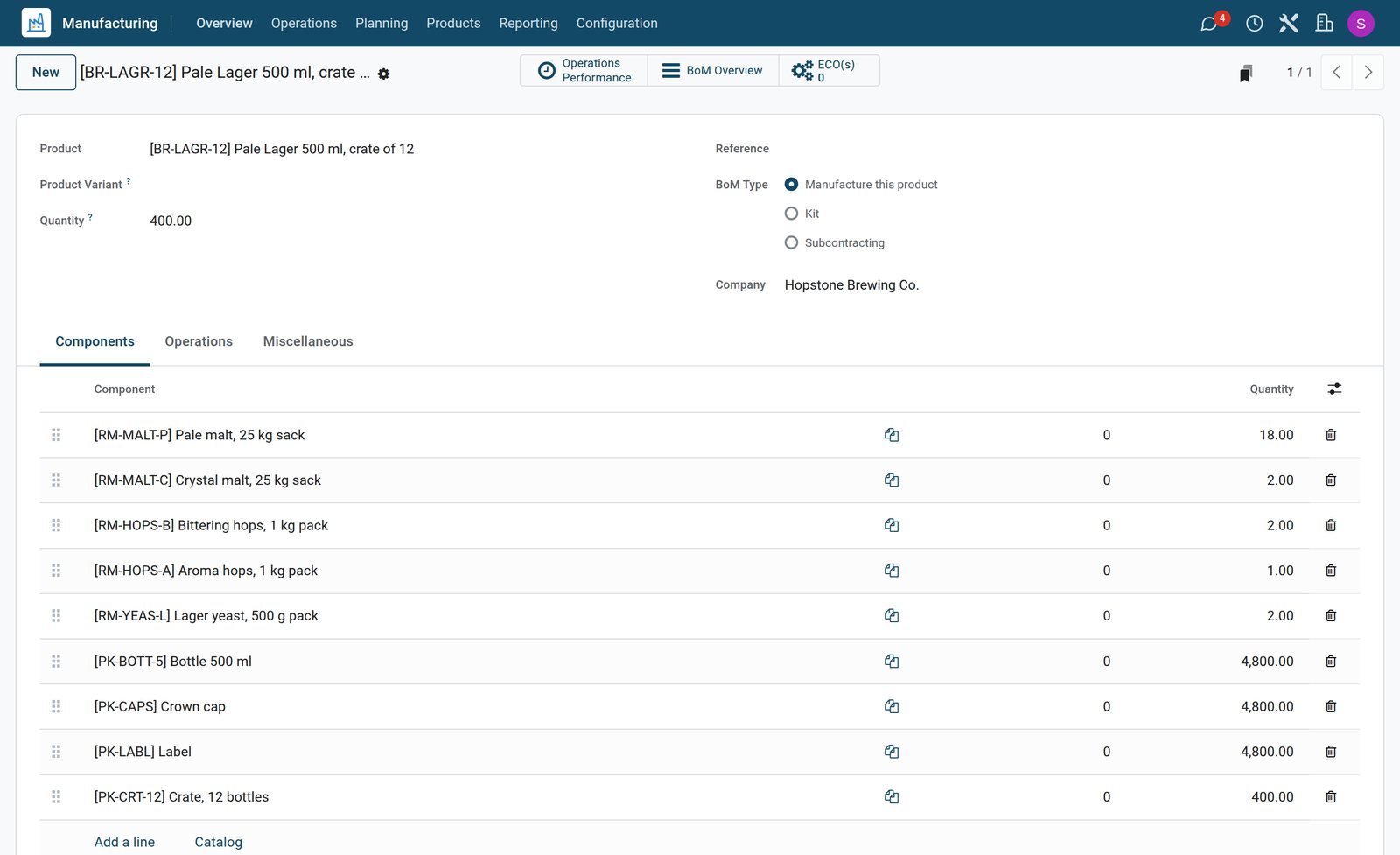Click the empty Reference field
Image resolution: width=1400 pixels, height=855 pixels.
1072,149
